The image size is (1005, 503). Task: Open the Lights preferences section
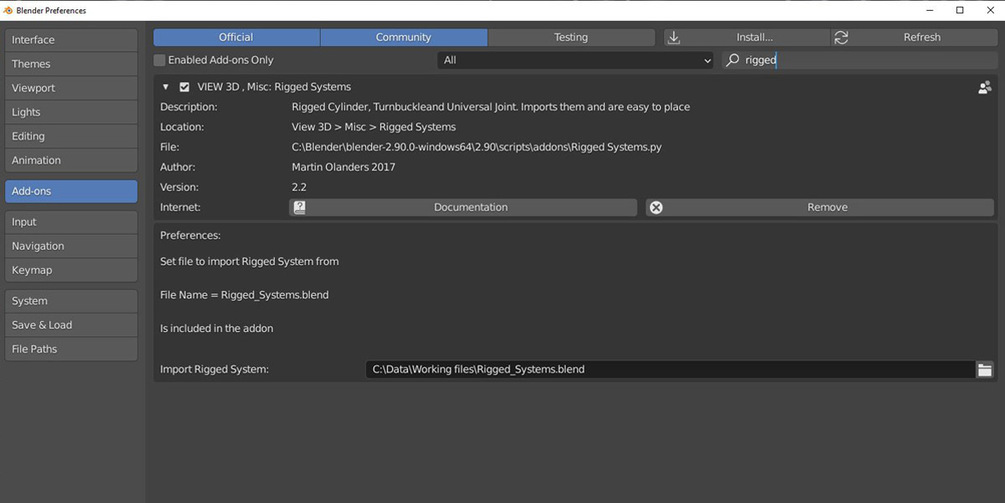[x=71, y=112]
